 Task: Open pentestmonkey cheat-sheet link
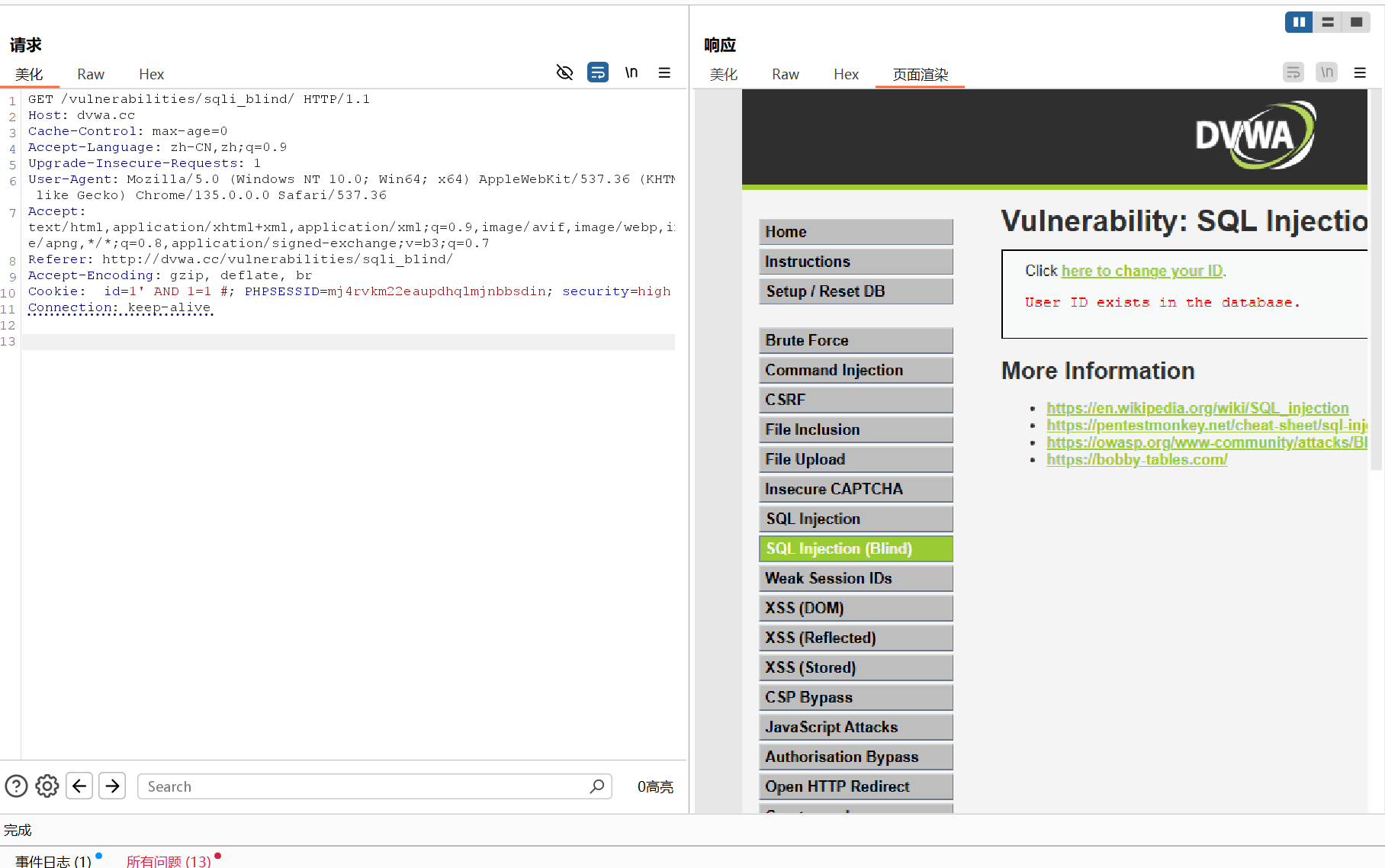pos(1207,425)
